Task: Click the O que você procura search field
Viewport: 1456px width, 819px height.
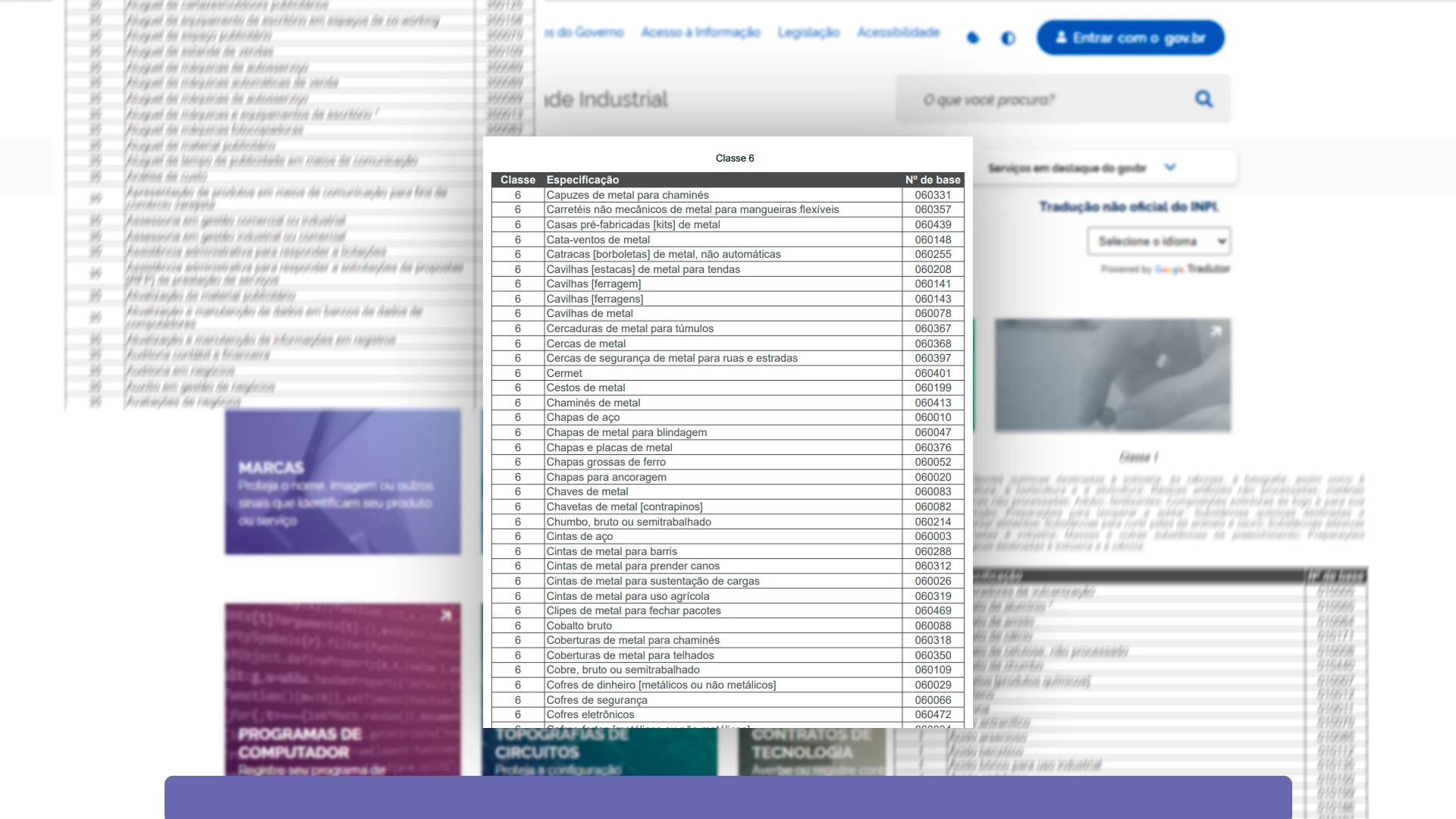Action: [x=1046, y=99]
